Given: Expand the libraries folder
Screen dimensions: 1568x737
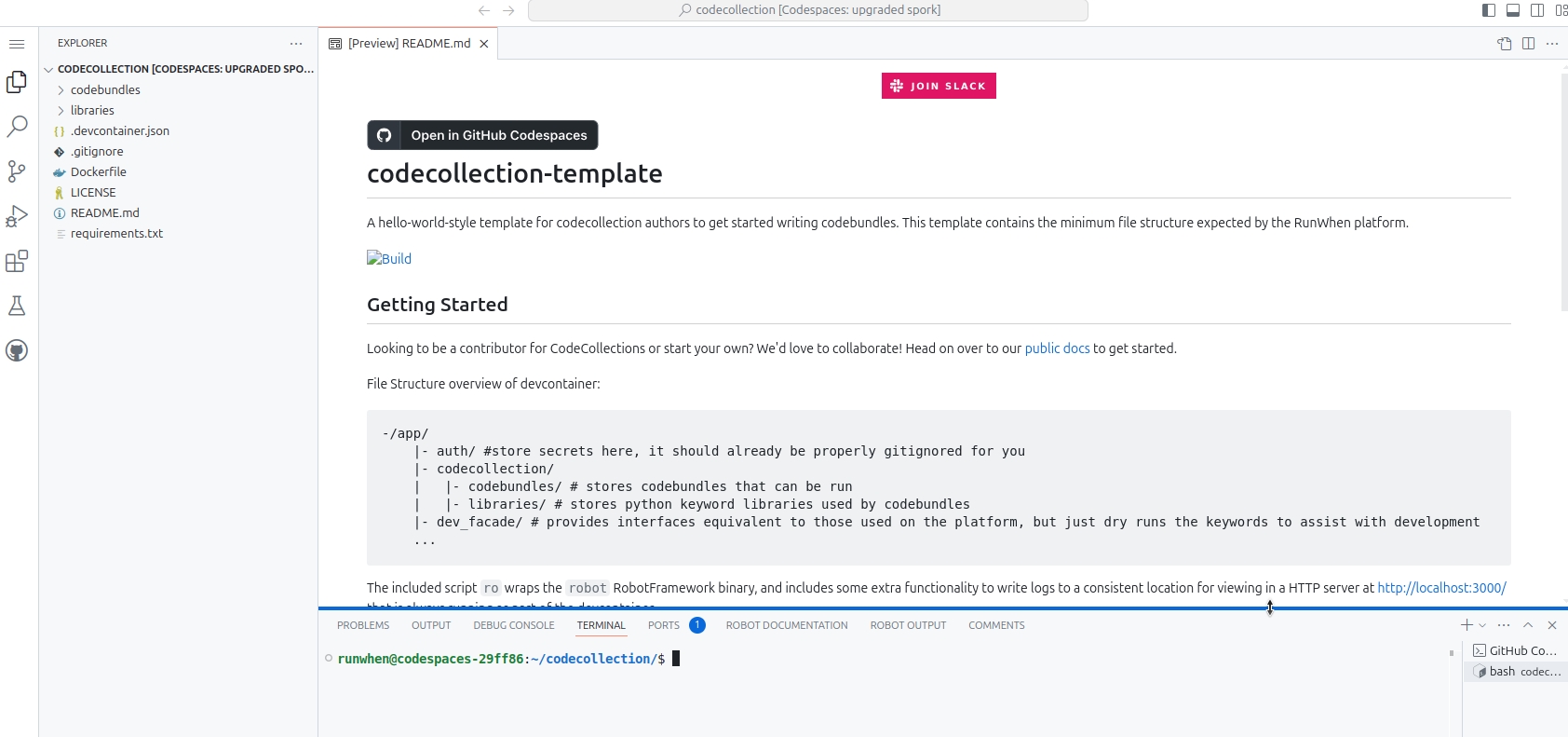Looking at the screenshot, I should click(x=92, y=110).
